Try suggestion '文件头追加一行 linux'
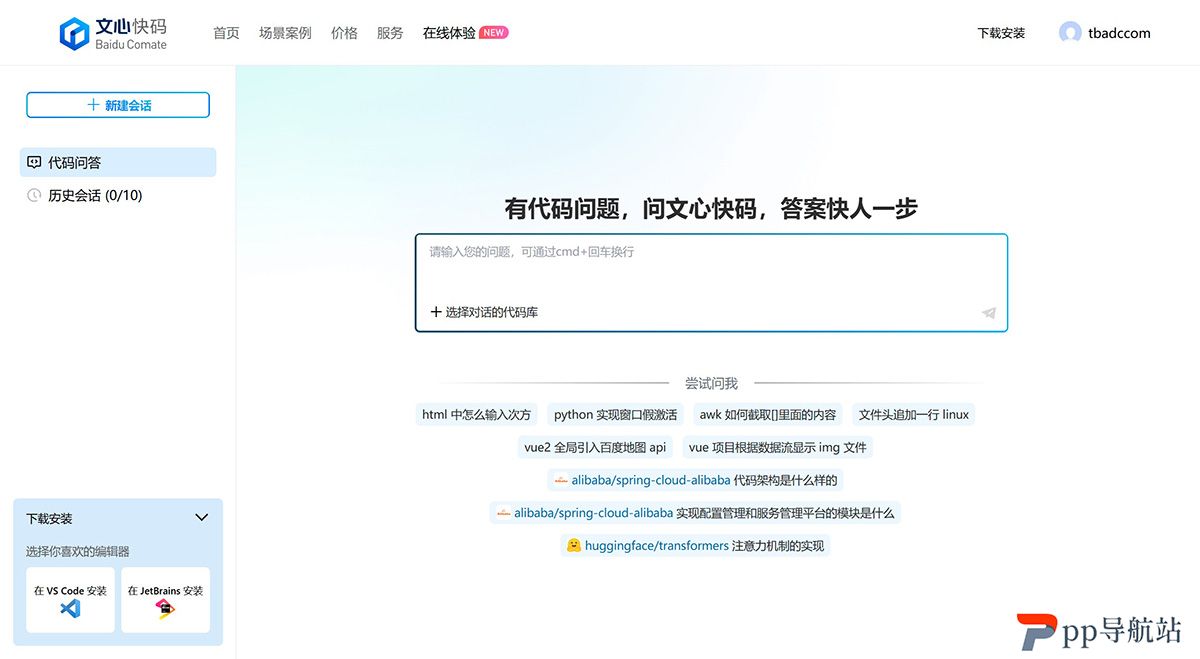This screenshot has height=659, width=1200. [x=914, y=414]
